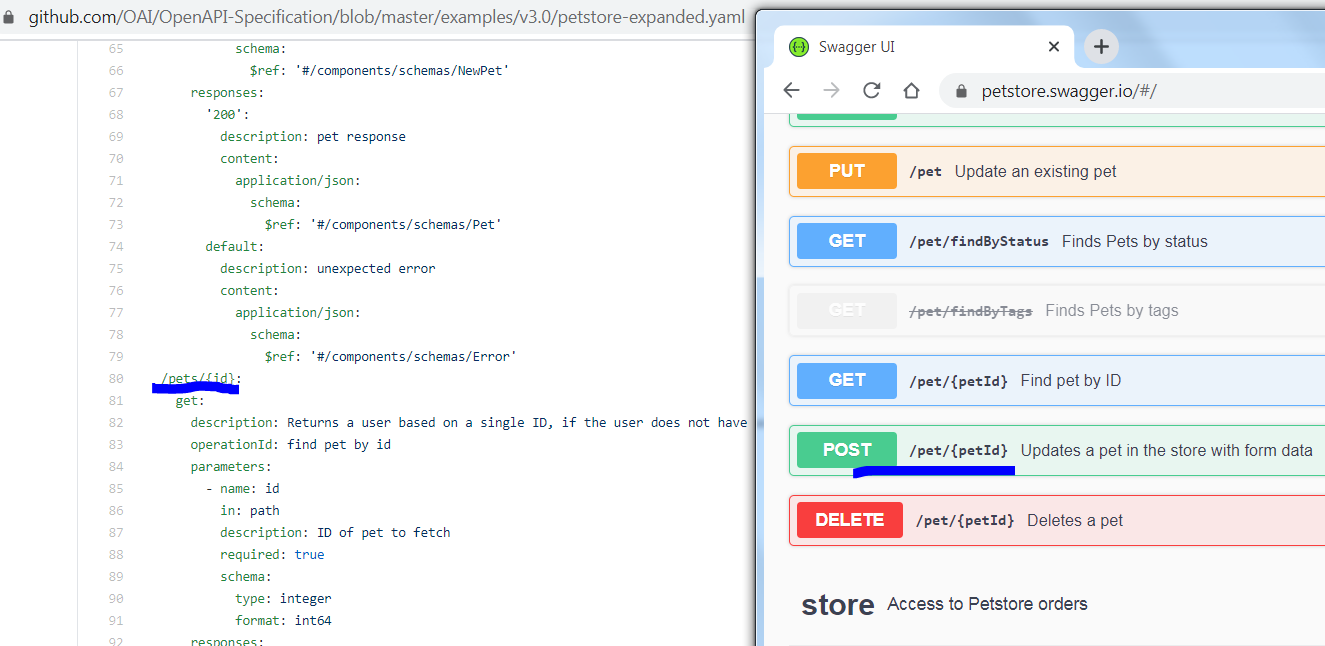Screen dimensions: 1325x646
Task: Close the Swagger UI tab
Action: pos(1054,46)
